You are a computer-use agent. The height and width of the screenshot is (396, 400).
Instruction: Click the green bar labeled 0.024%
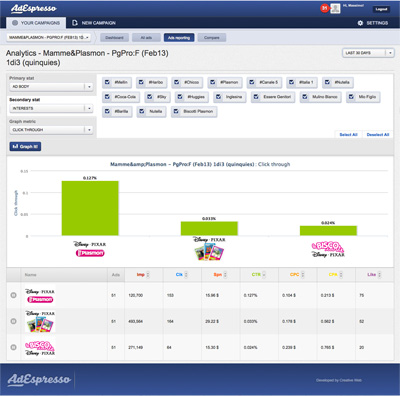[328, 231]
